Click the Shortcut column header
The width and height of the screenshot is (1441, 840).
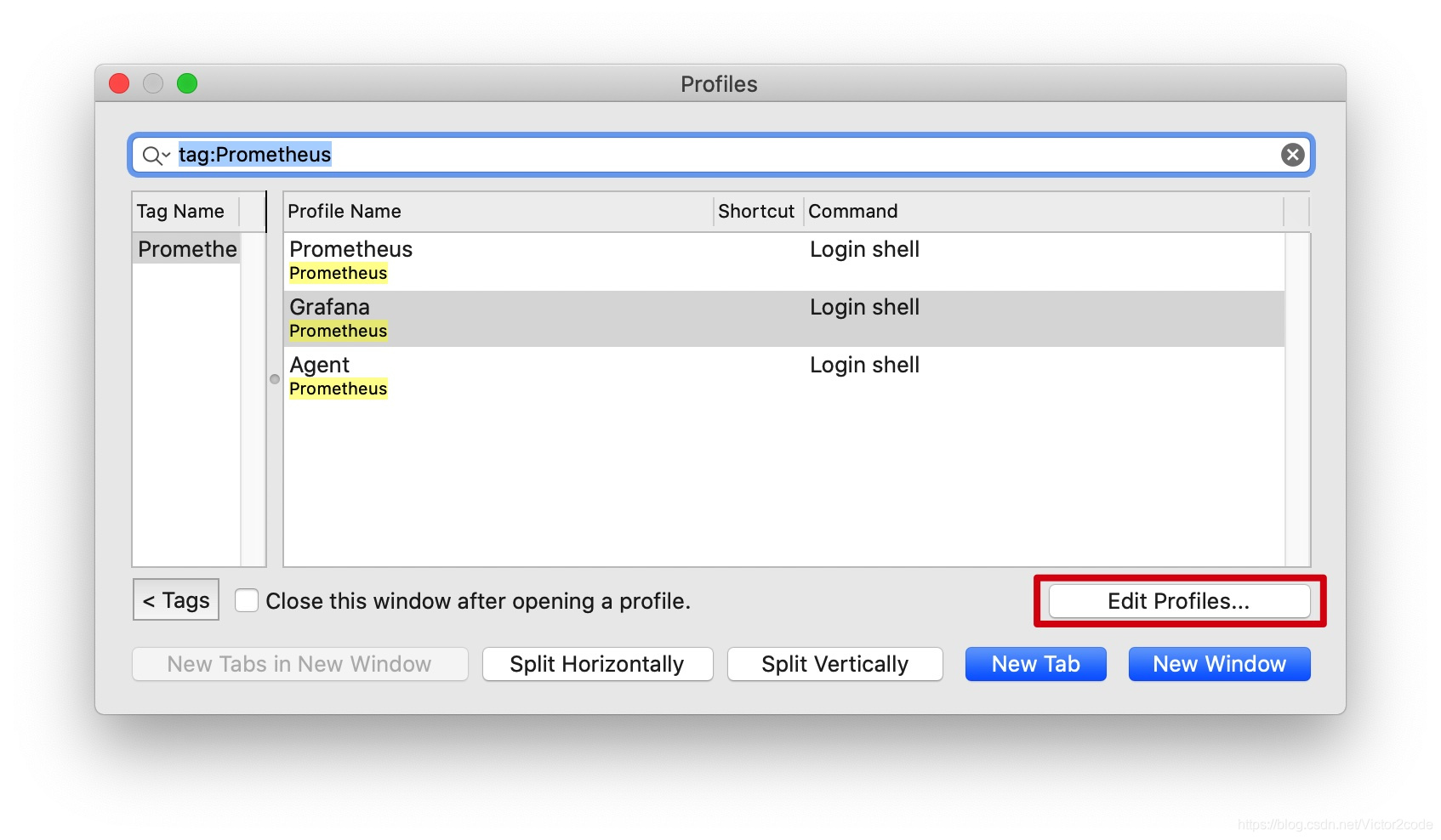(x=756, y=211)
